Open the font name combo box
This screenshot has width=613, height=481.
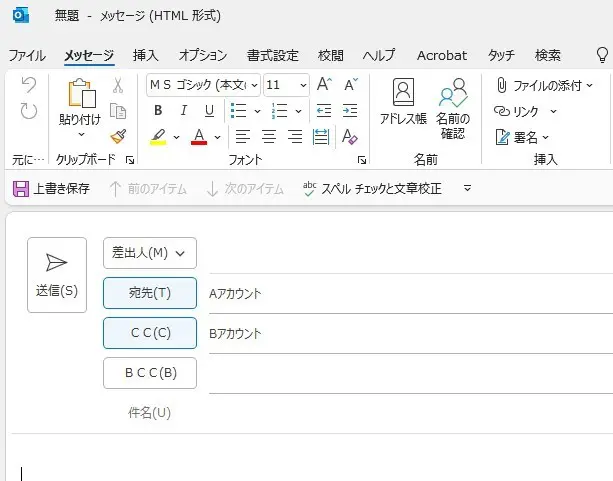tap(203, 85)
